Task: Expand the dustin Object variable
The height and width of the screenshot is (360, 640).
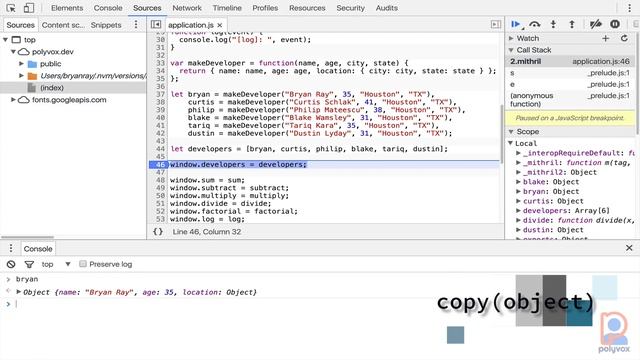Action: (x=518, y=230)
